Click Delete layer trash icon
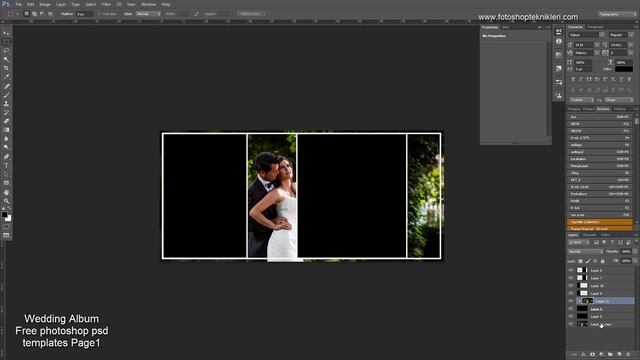The height and width of the screenshot is (360, 640). click(x=628, y=354)
